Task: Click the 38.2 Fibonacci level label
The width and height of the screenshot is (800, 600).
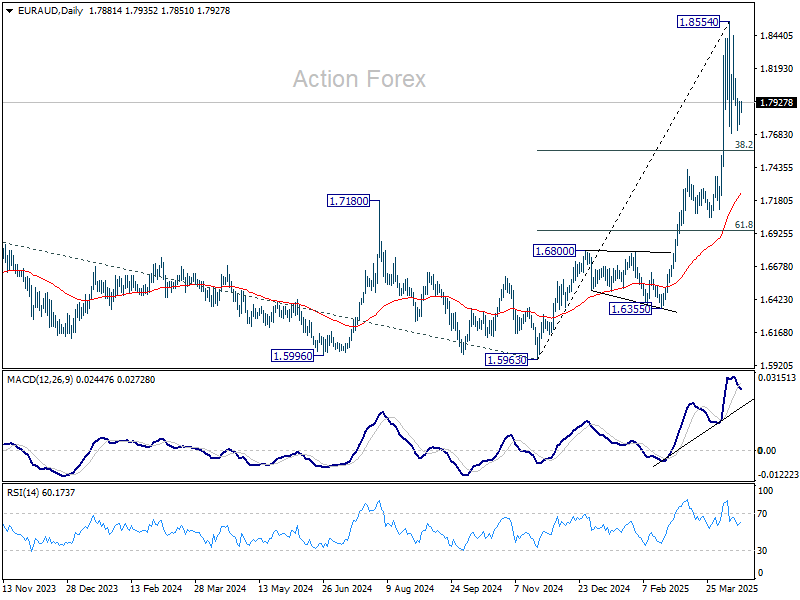Action: click(743, 145)
